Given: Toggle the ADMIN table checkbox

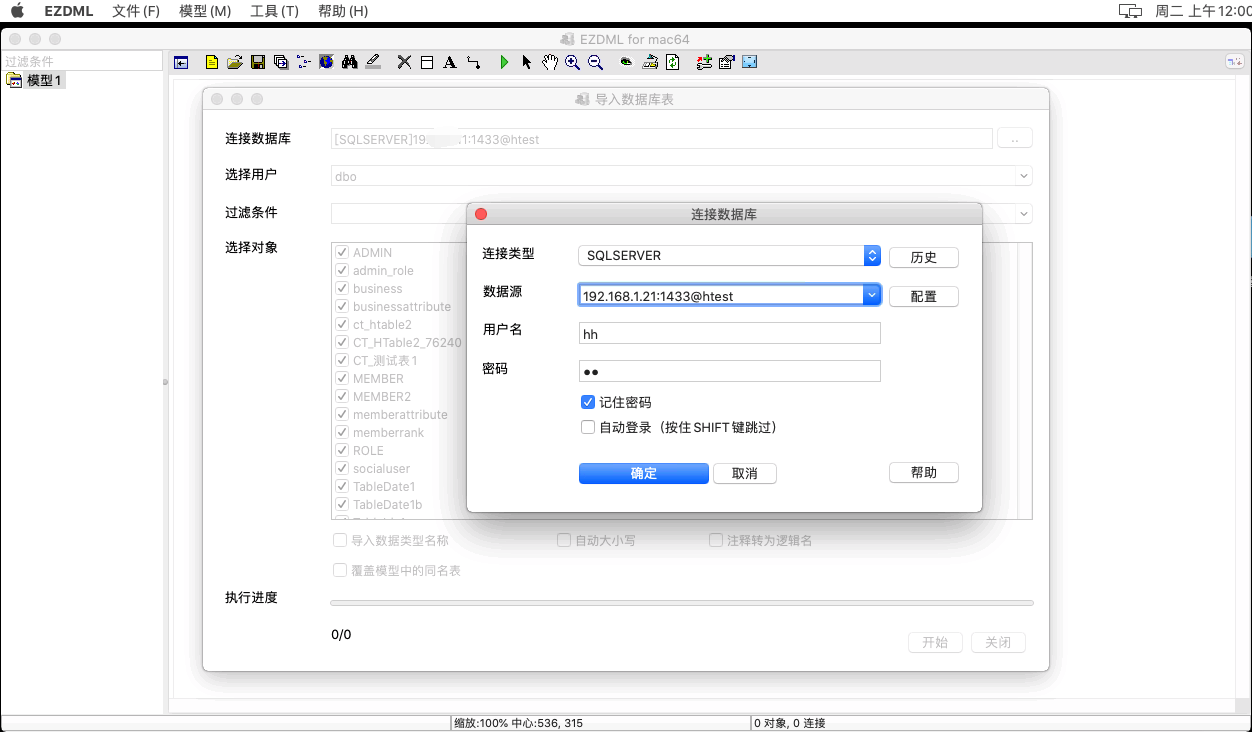Looking at the screenshot, I should point(342,253).
